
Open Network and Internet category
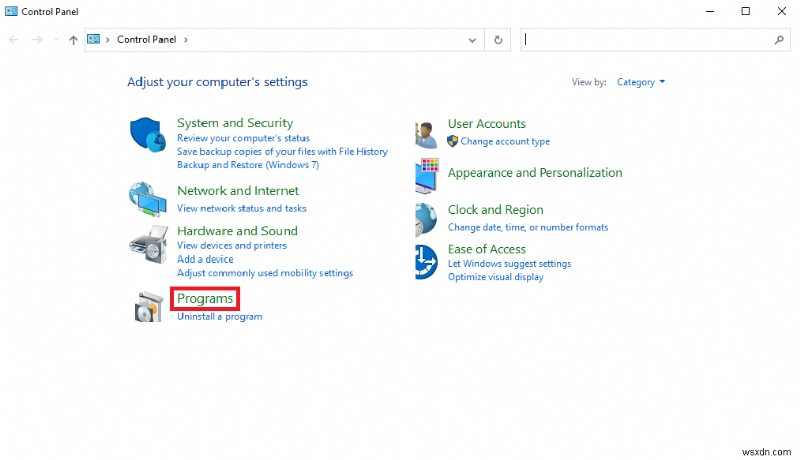(x=238, y=191)
